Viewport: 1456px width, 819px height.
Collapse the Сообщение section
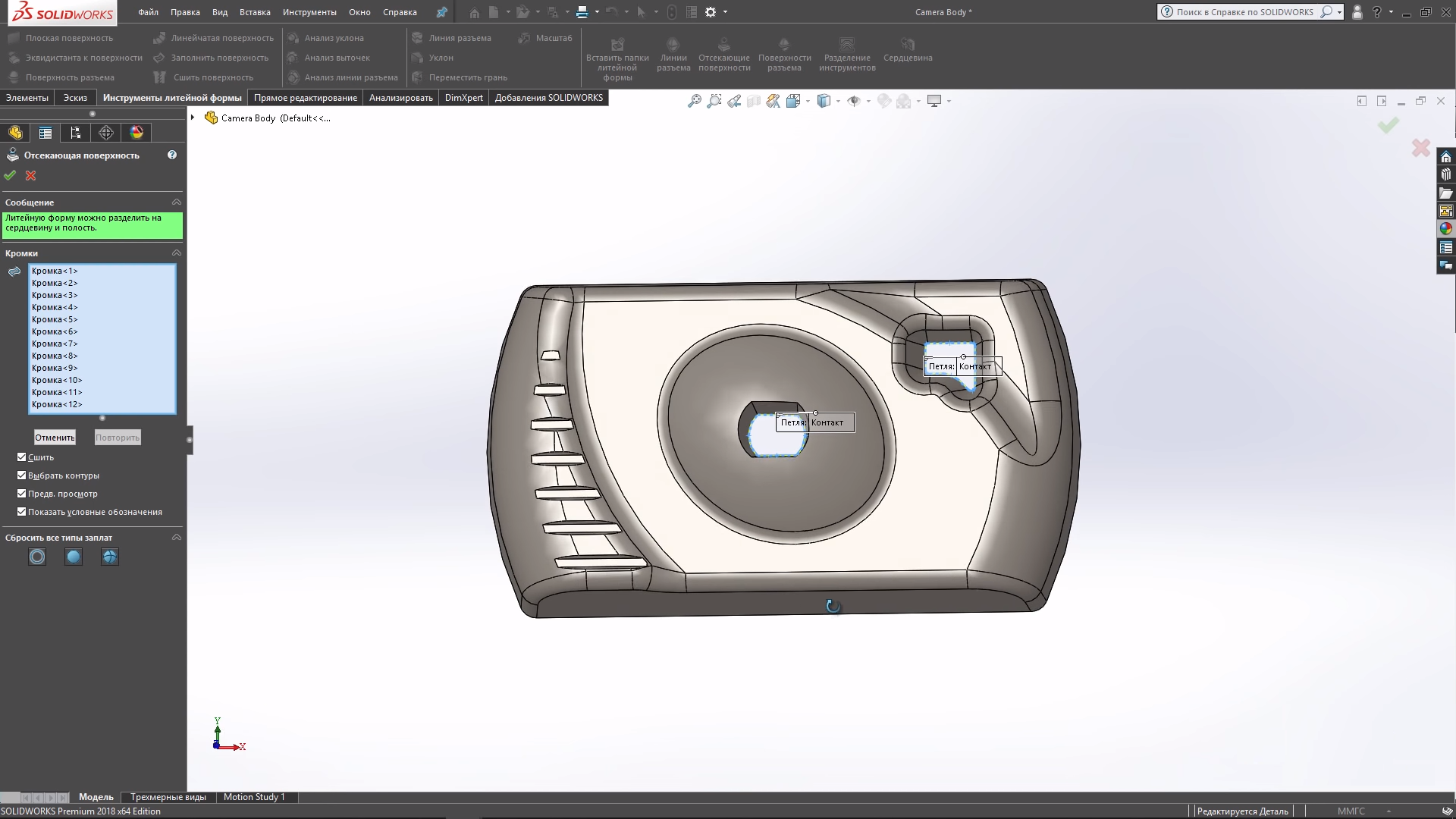[177, 202]
